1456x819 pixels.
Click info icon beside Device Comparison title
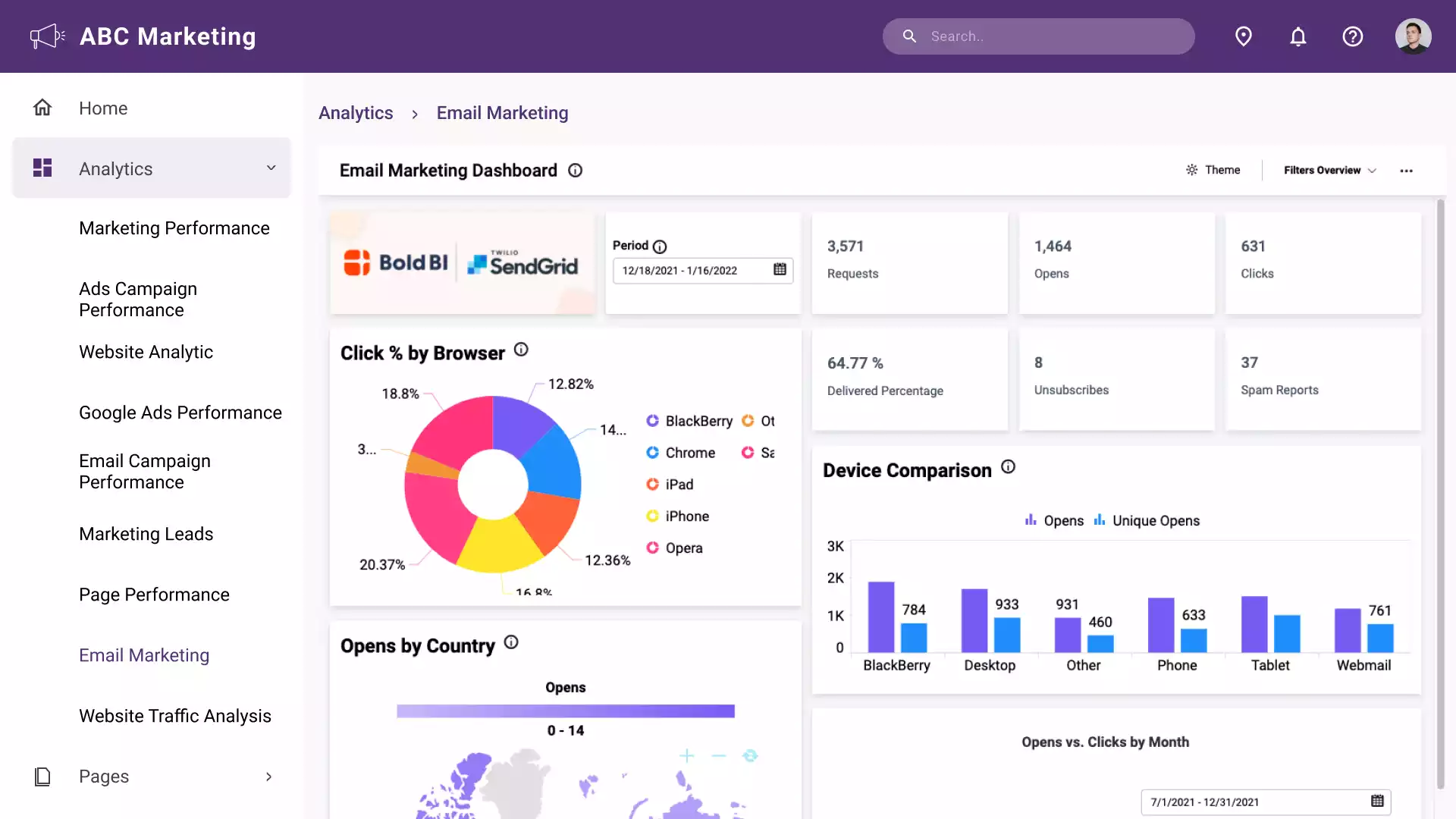(1008, 467)
